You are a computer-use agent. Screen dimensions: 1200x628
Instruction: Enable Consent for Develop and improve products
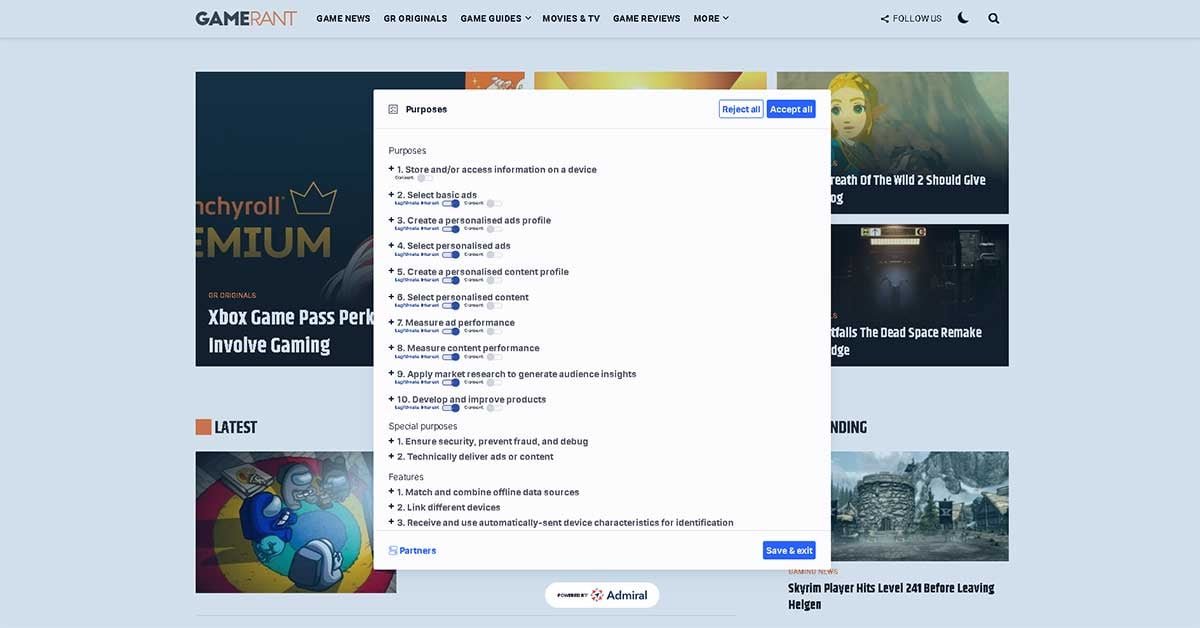pyautogui.click(x=494, y=408)
